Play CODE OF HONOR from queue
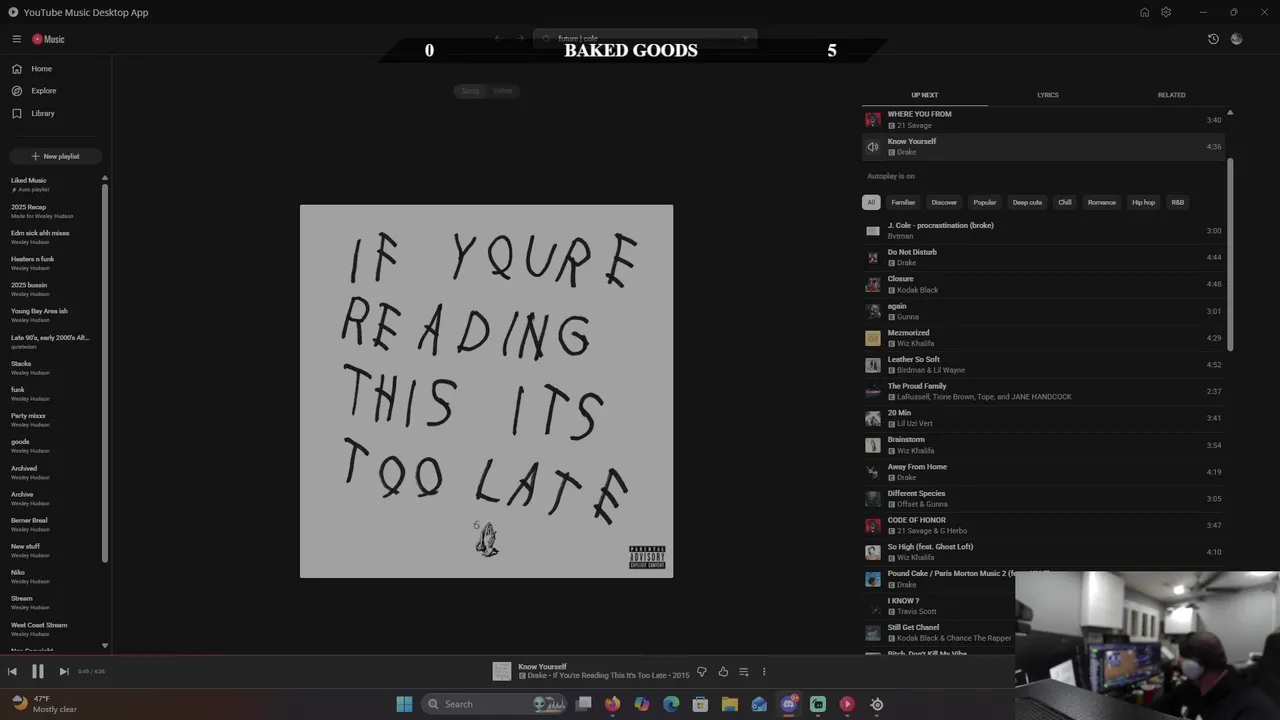This screenshot has height=720, width=1280. [1043, 525]
